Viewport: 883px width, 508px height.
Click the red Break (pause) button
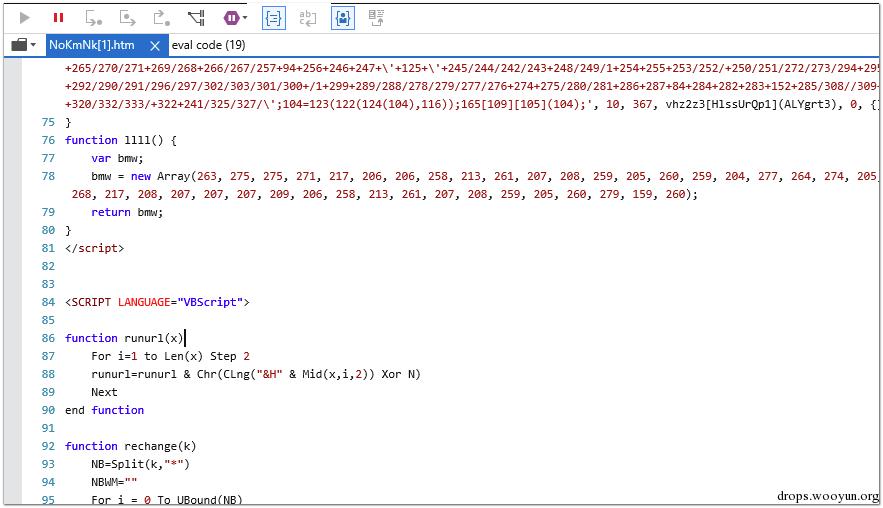click(58, 18)
